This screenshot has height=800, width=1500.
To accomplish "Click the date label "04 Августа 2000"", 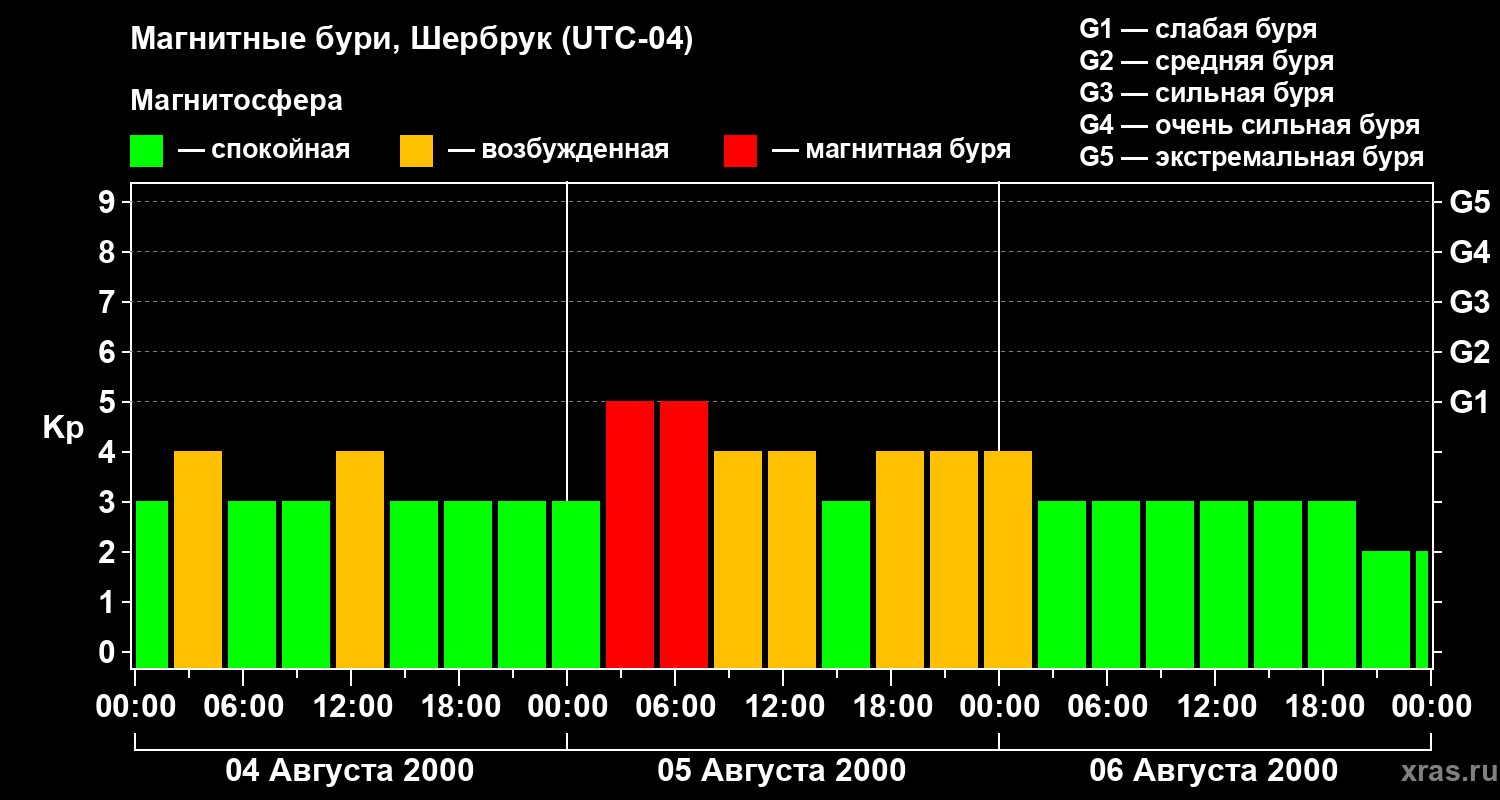I will pyautogui.click(x=350, y=770).
